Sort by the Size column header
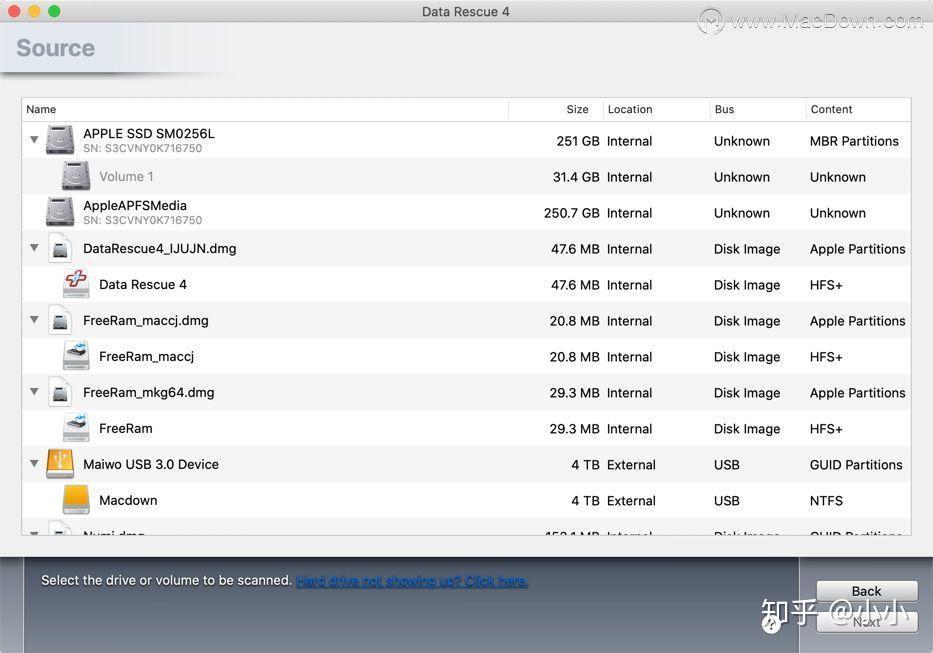Screen dimensions: 933x653 pos(577,109)
